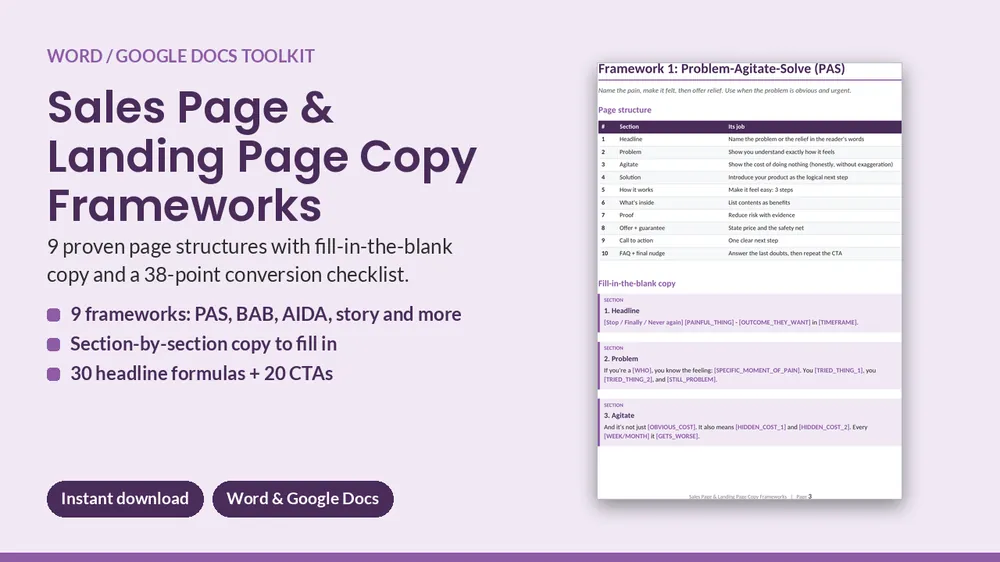
Task: Click 'Answer the last doubts, then repeat the CTA'
Action: 785,253
